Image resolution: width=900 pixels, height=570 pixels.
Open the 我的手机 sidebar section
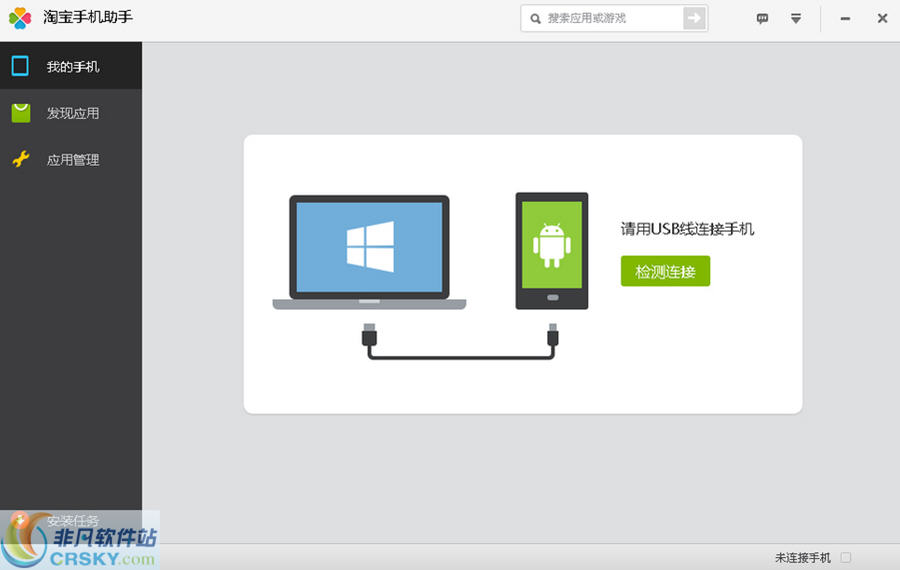click(71, 66)
